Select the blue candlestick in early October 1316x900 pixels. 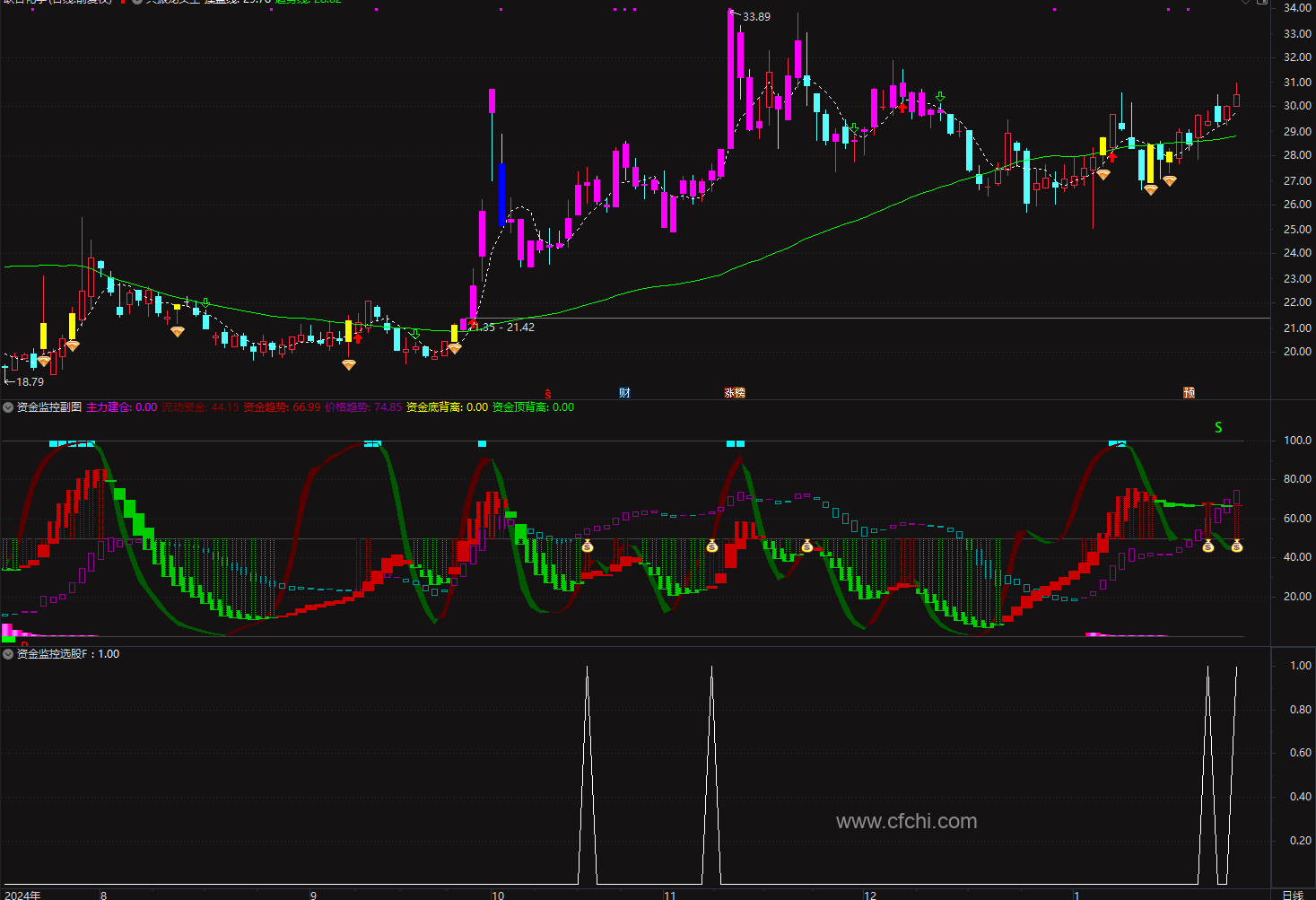coord(502,194)
